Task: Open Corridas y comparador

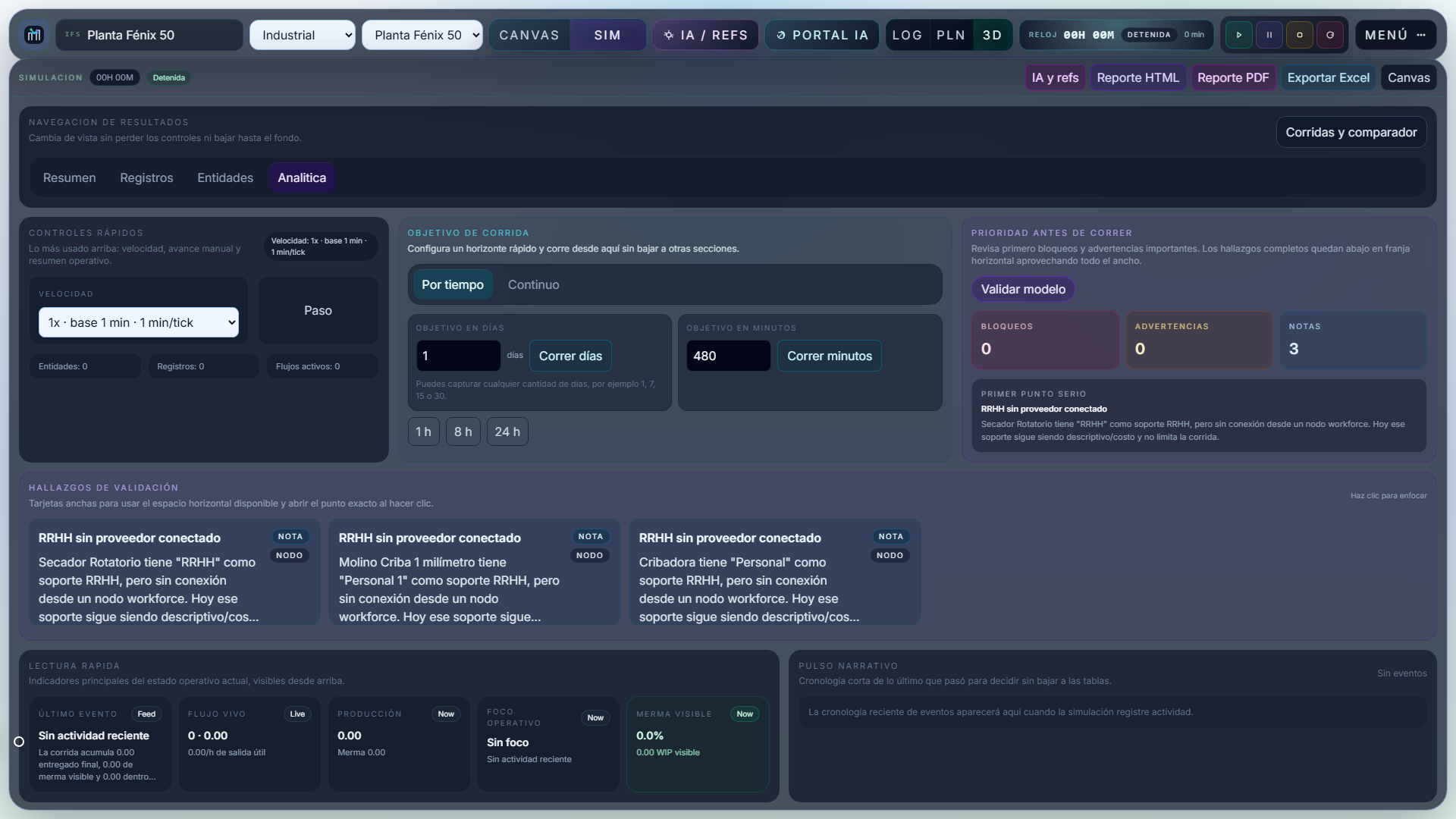Action: [1351, 132]
